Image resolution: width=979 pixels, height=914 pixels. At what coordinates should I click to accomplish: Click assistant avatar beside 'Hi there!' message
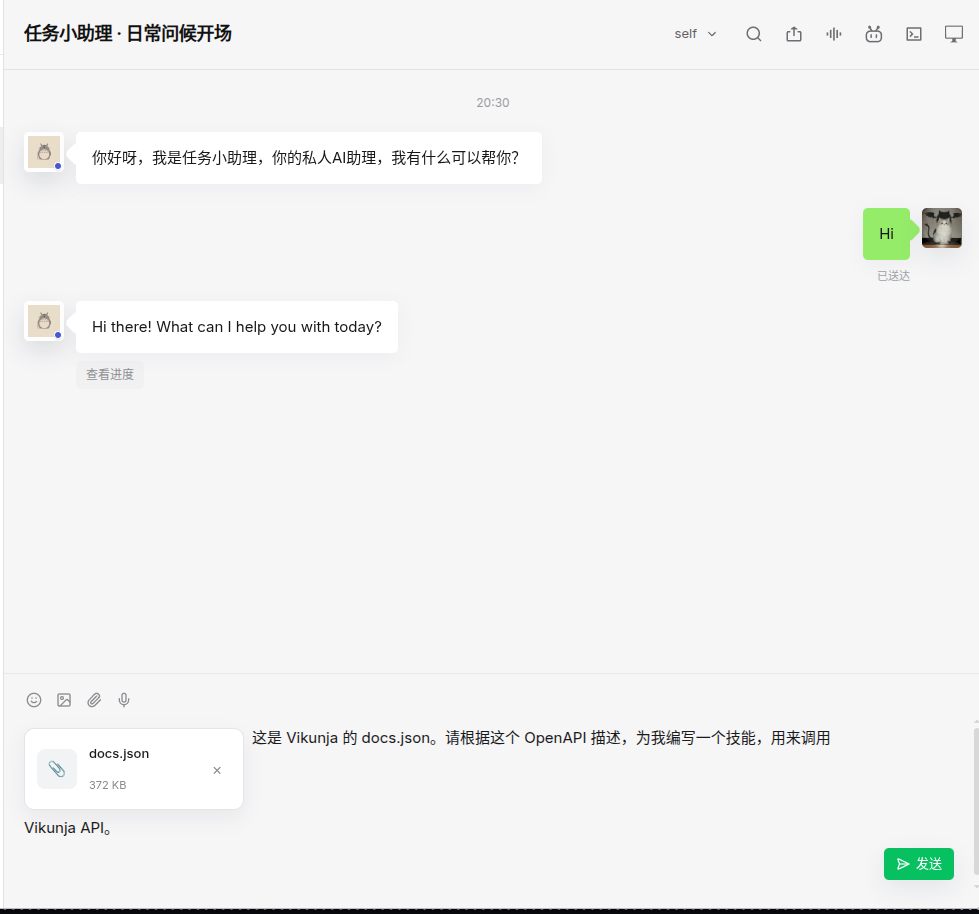click(x=44, y=321)
